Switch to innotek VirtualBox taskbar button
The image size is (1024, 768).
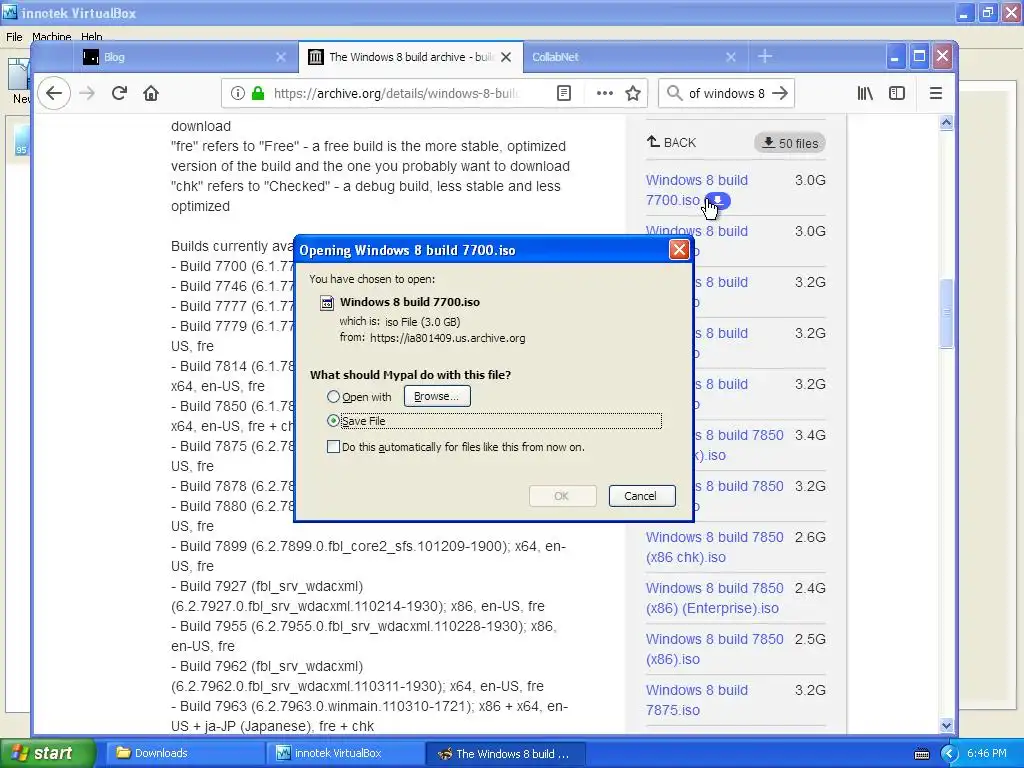click(x=345, y=753)
